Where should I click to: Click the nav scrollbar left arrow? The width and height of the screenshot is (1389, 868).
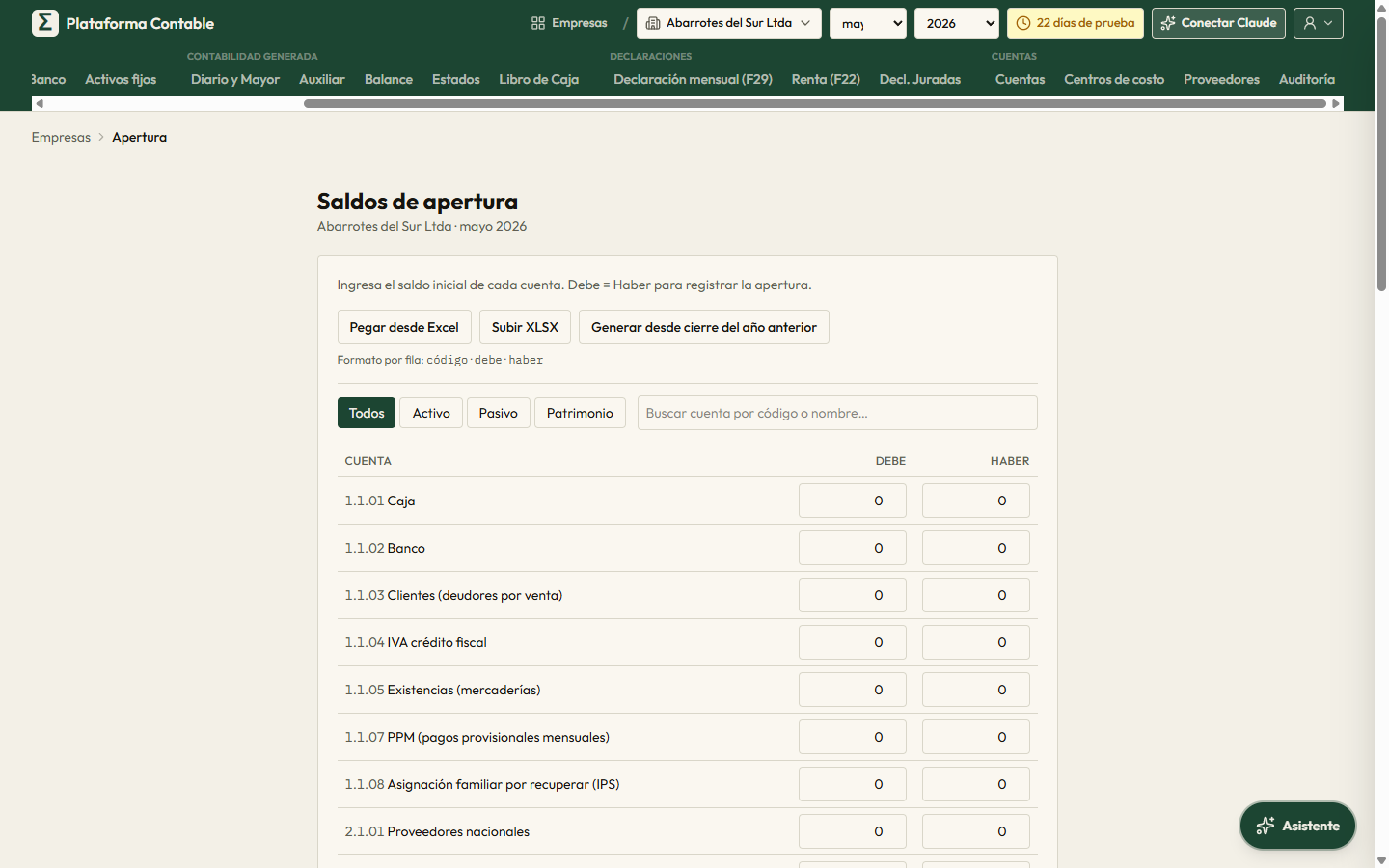click(40, 103)
